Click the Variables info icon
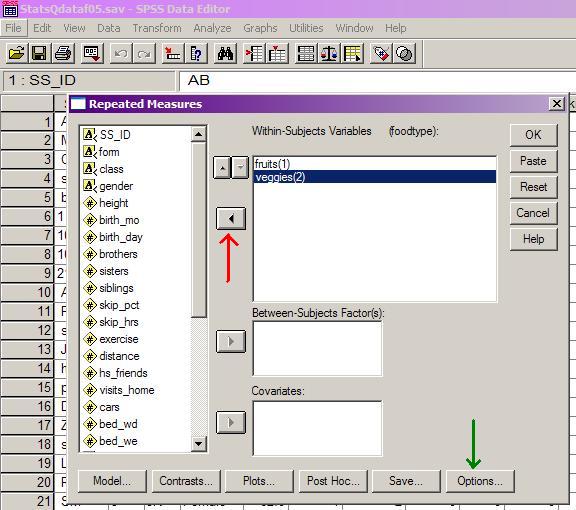Screen dimensions: 576x510 click(x=196, y=54)
